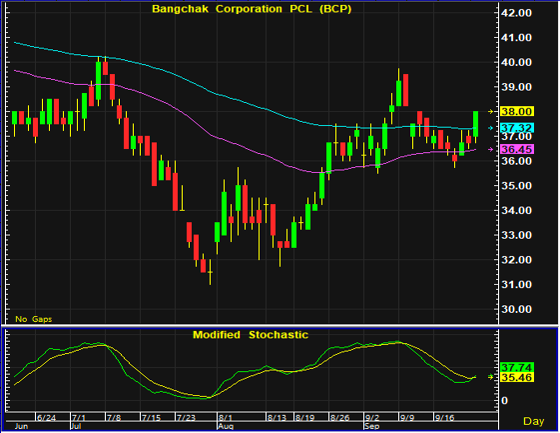The width and height of the screenshot is (560, 433).
Task: Click the yellow arrow beside stochastic values
Action: (491, 377)
